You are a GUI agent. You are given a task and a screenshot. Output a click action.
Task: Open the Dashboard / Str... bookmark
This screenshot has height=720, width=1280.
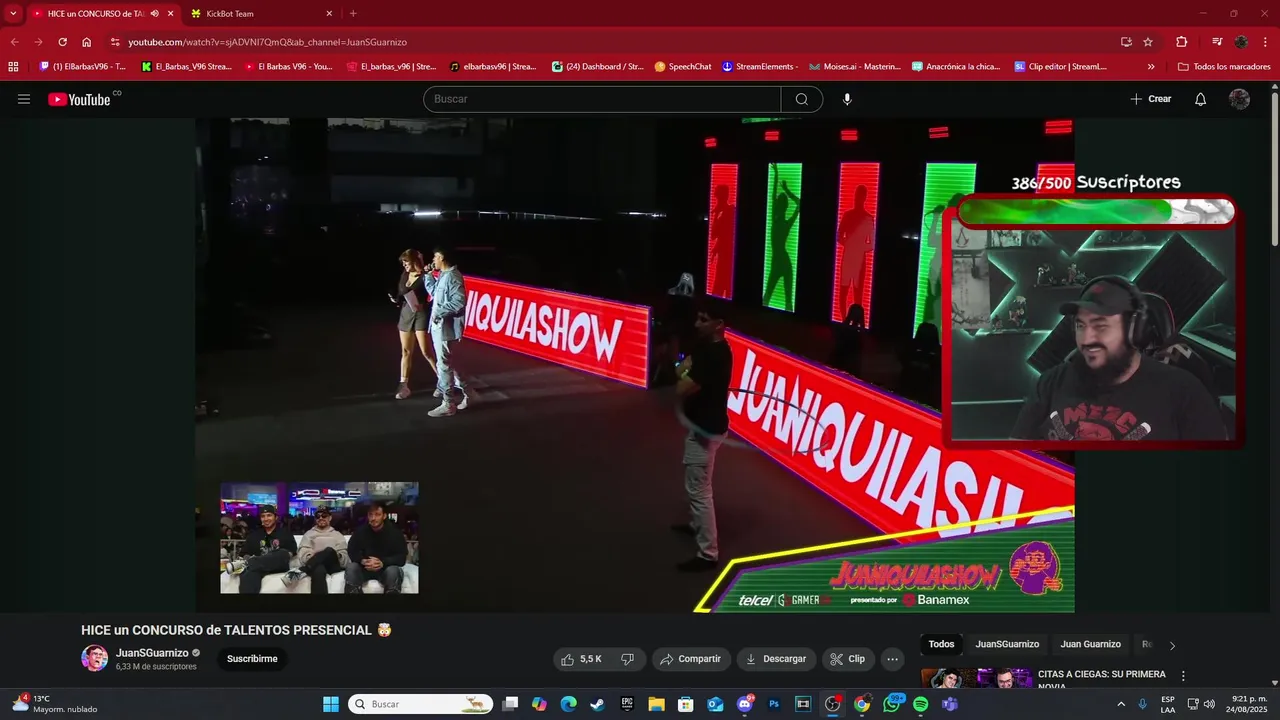597,67
